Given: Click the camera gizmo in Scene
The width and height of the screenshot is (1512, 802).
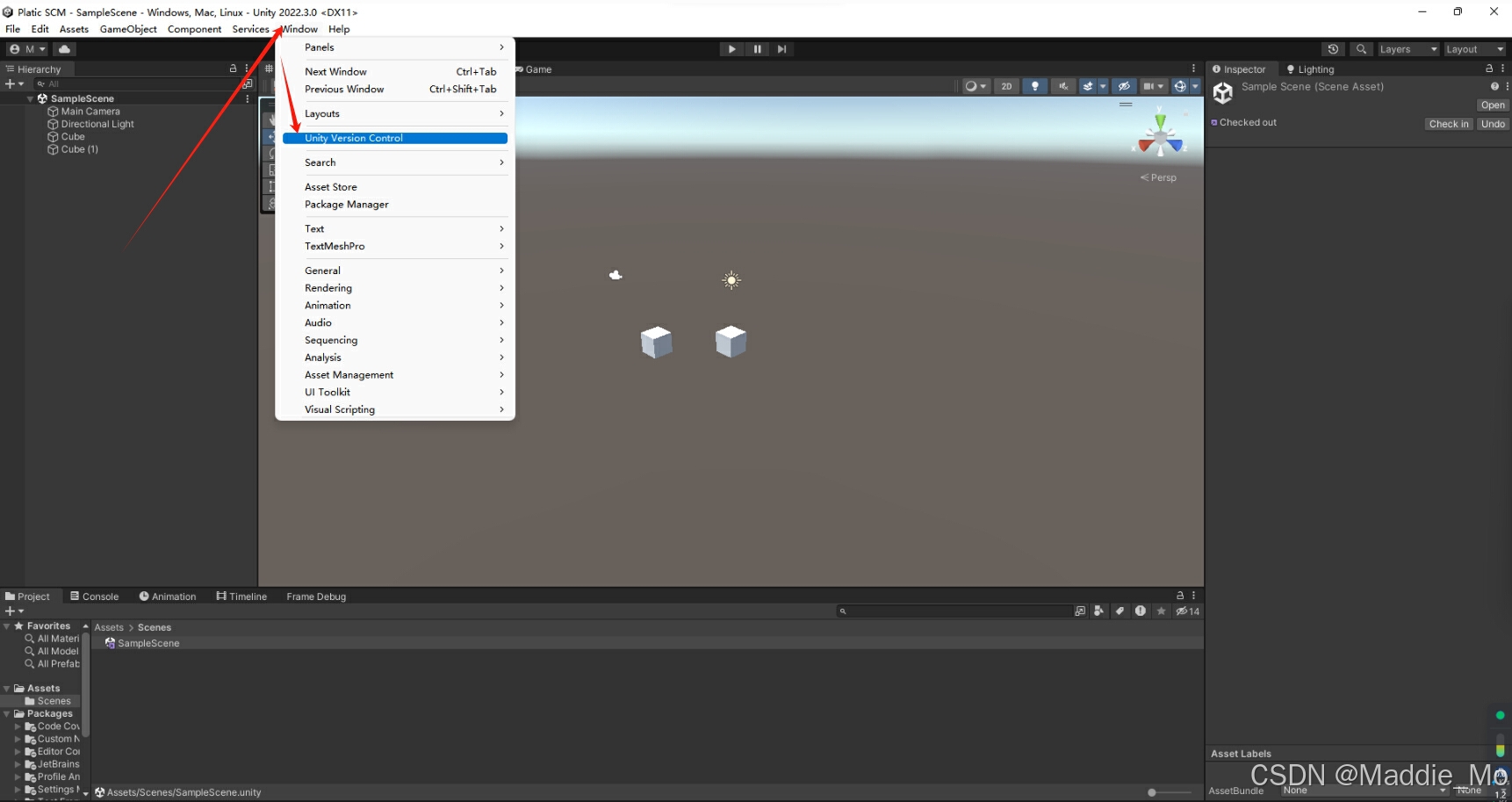Looking at the screenshot, I should (x=616, y=275).
